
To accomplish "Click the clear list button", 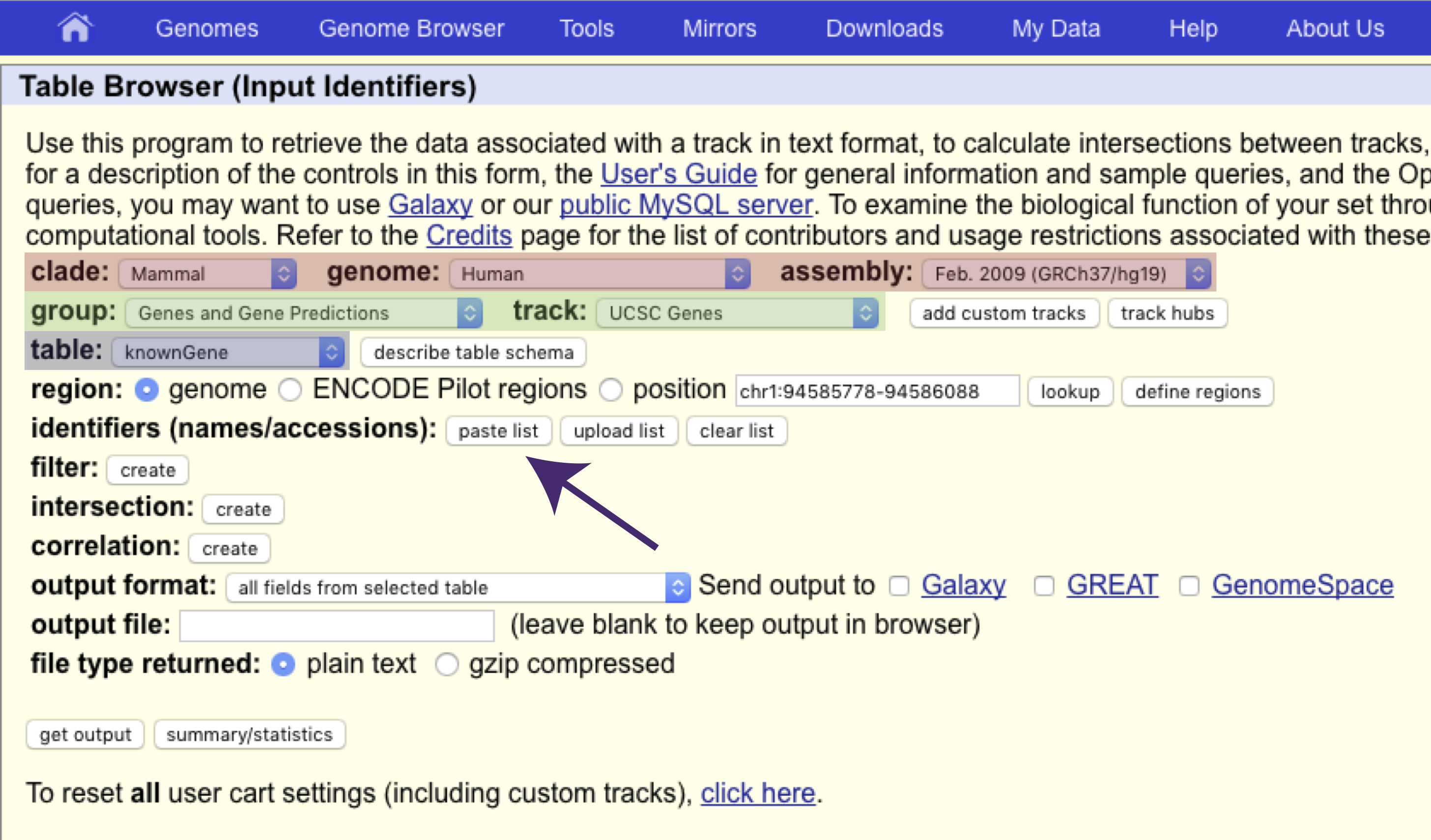I will [x=736, y=431].
